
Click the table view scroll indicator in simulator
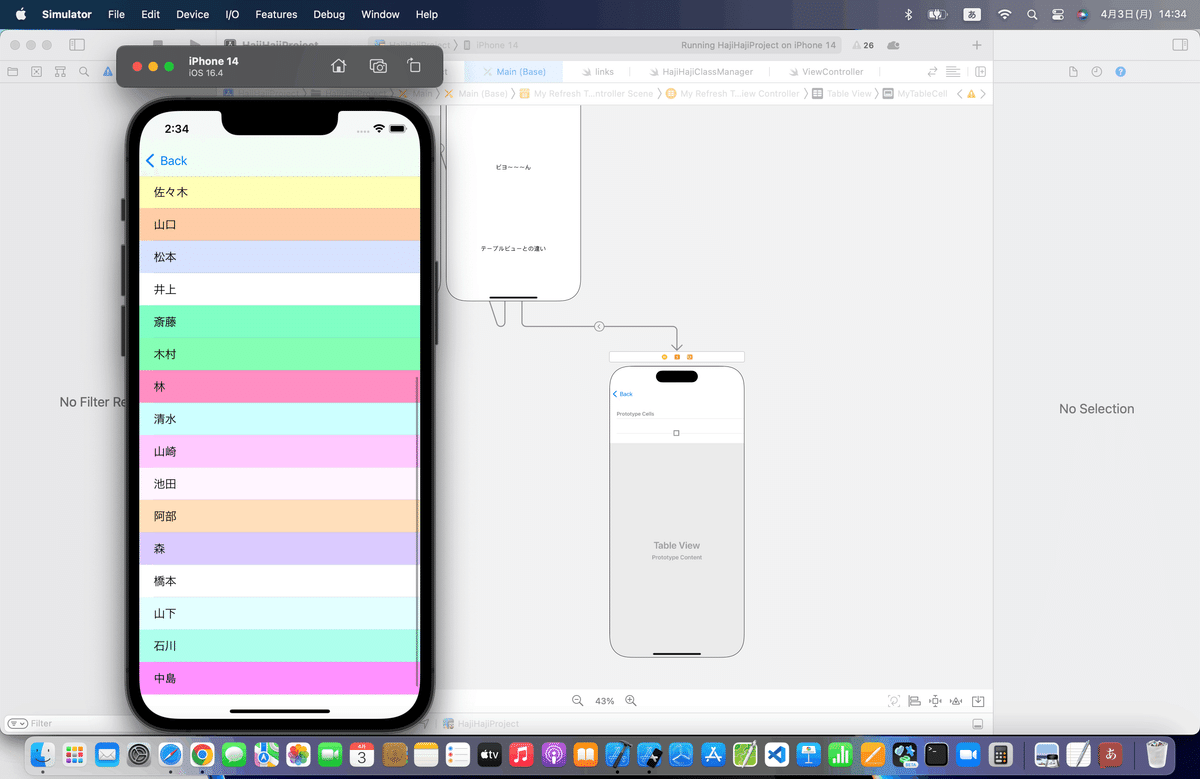pos(417,530)
